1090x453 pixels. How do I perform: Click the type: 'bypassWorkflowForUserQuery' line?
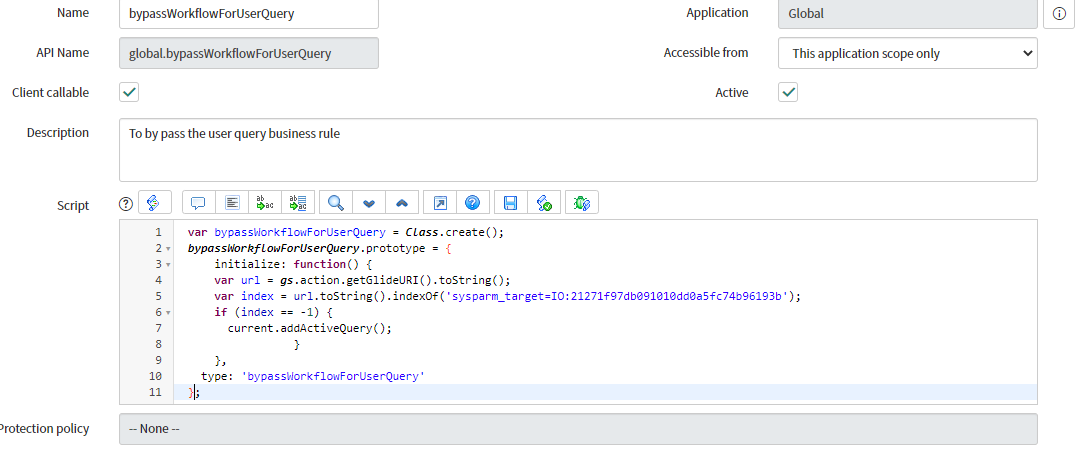click(x=313, y=376)
